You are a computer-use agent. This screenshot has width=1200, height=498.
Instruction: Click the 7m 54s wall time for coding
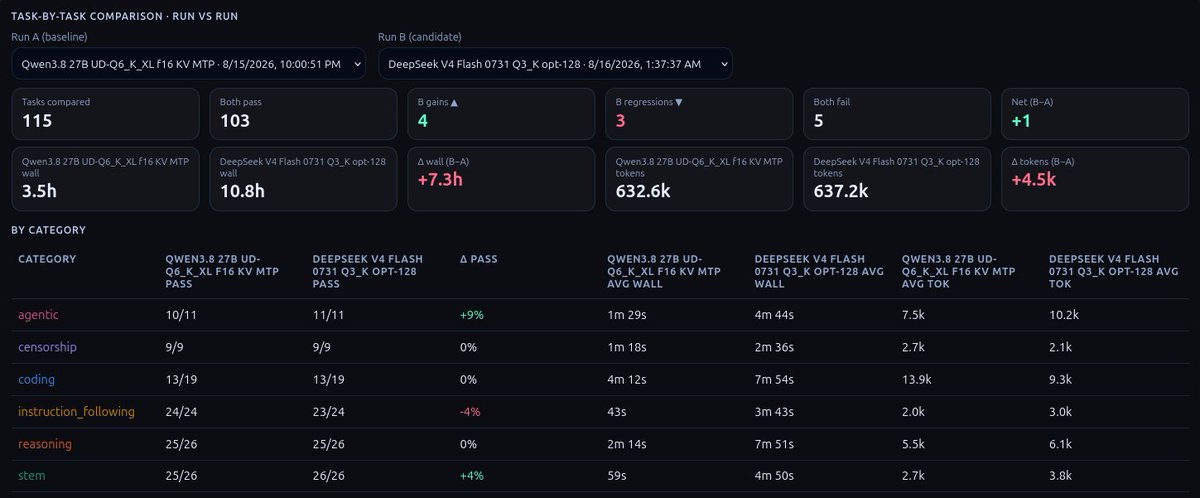coord(775,379)
